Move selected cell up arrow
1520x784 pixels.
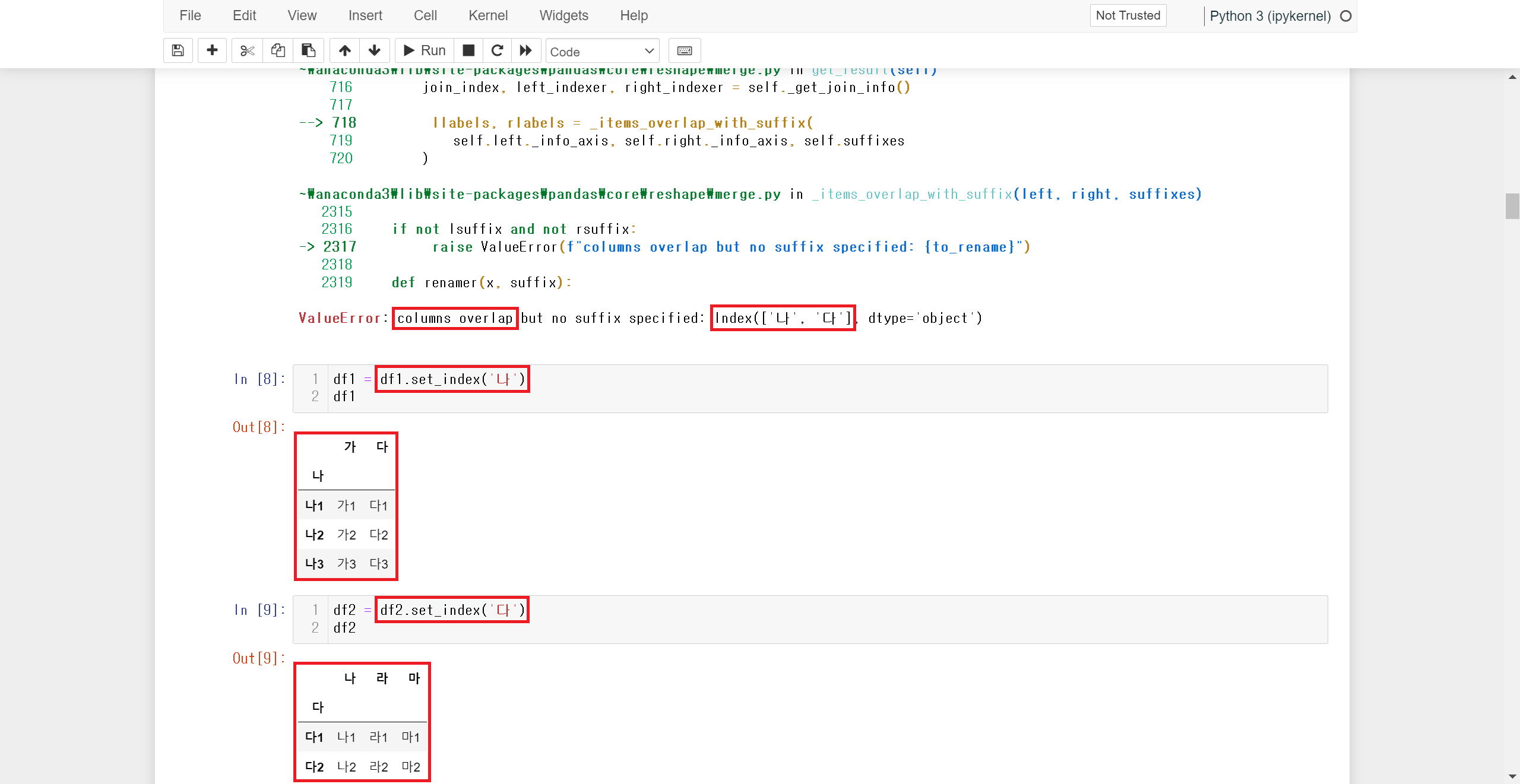tap(344, 50)
